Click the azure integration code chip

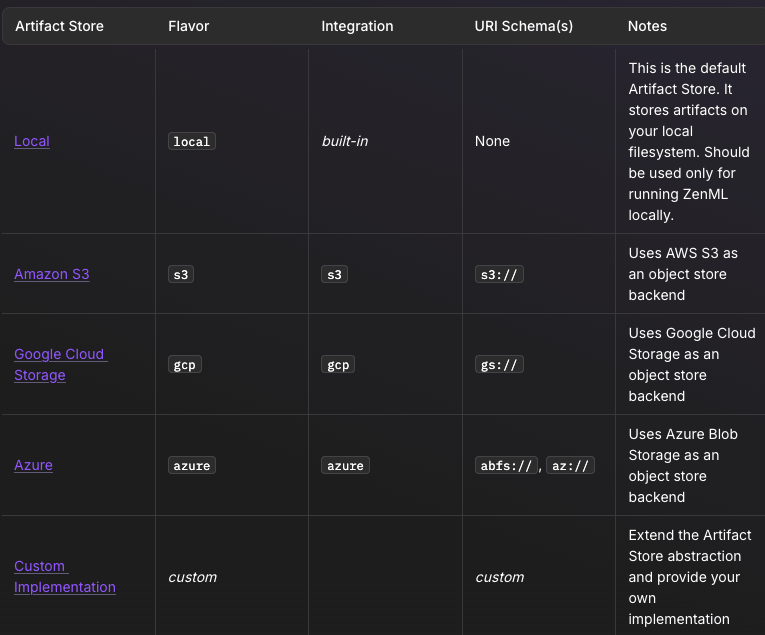coord(345,466)
